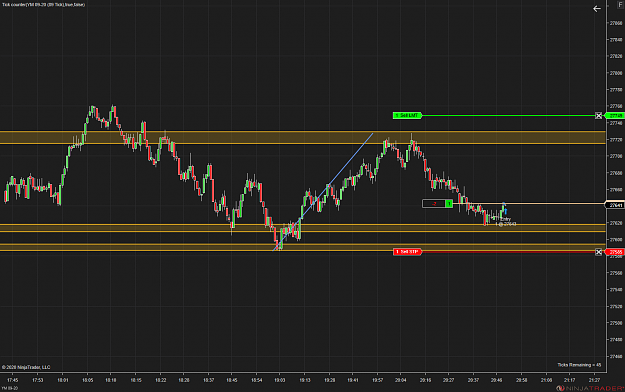Screen dimensions: 625x392
Task: Click the red stop price marker on price axis
Action: (615, 252)
